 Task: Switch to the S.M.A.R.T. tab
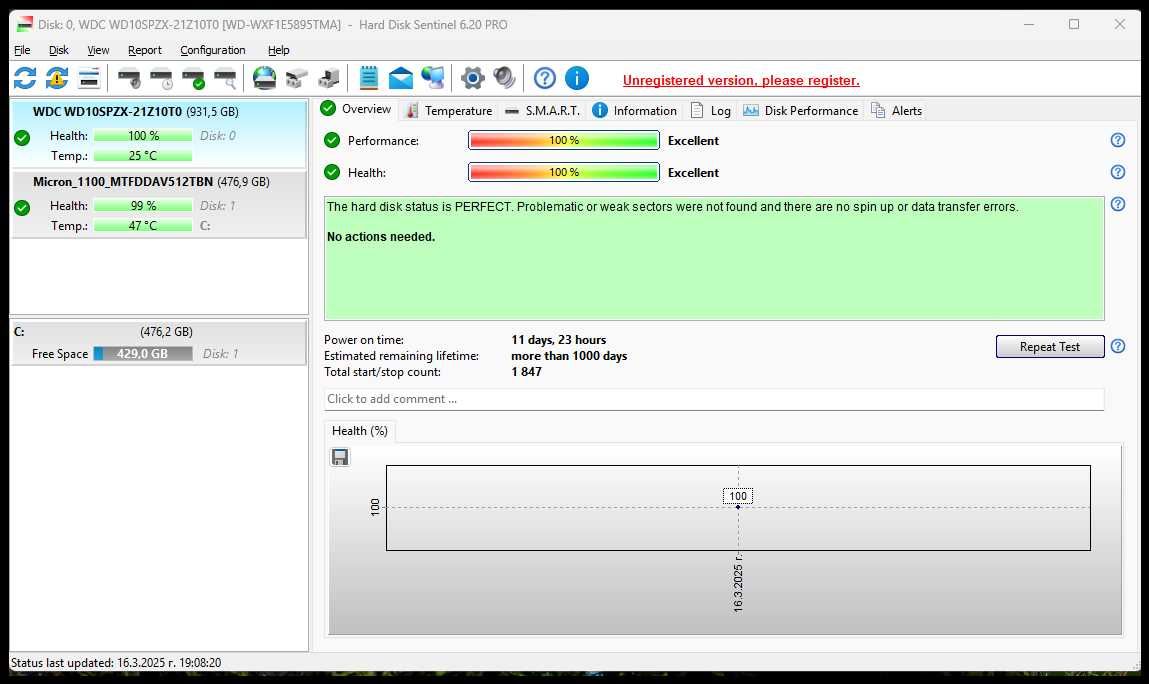point(542,111)
